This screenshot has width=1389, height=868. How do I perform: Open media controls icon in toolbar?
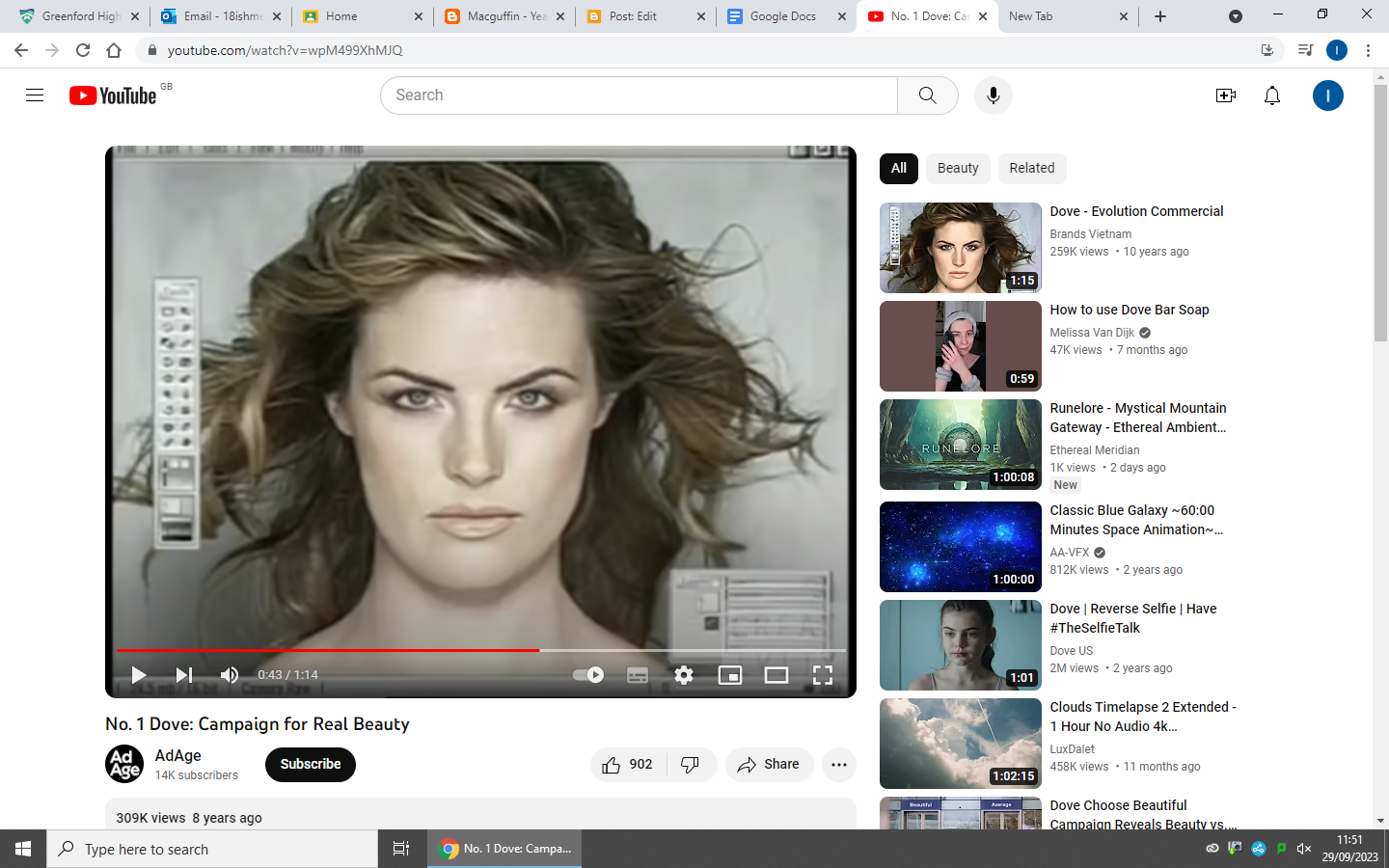coord(1305,50)
